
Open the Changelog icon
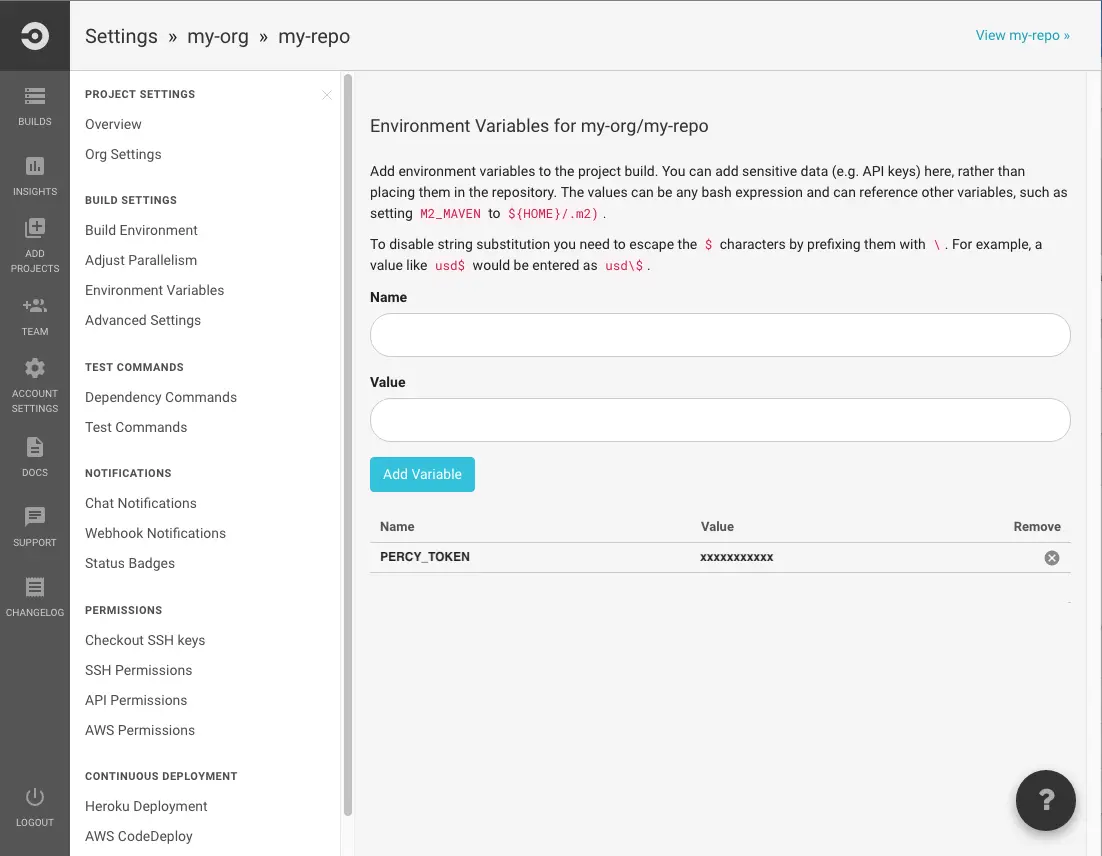tap(35, 587)
